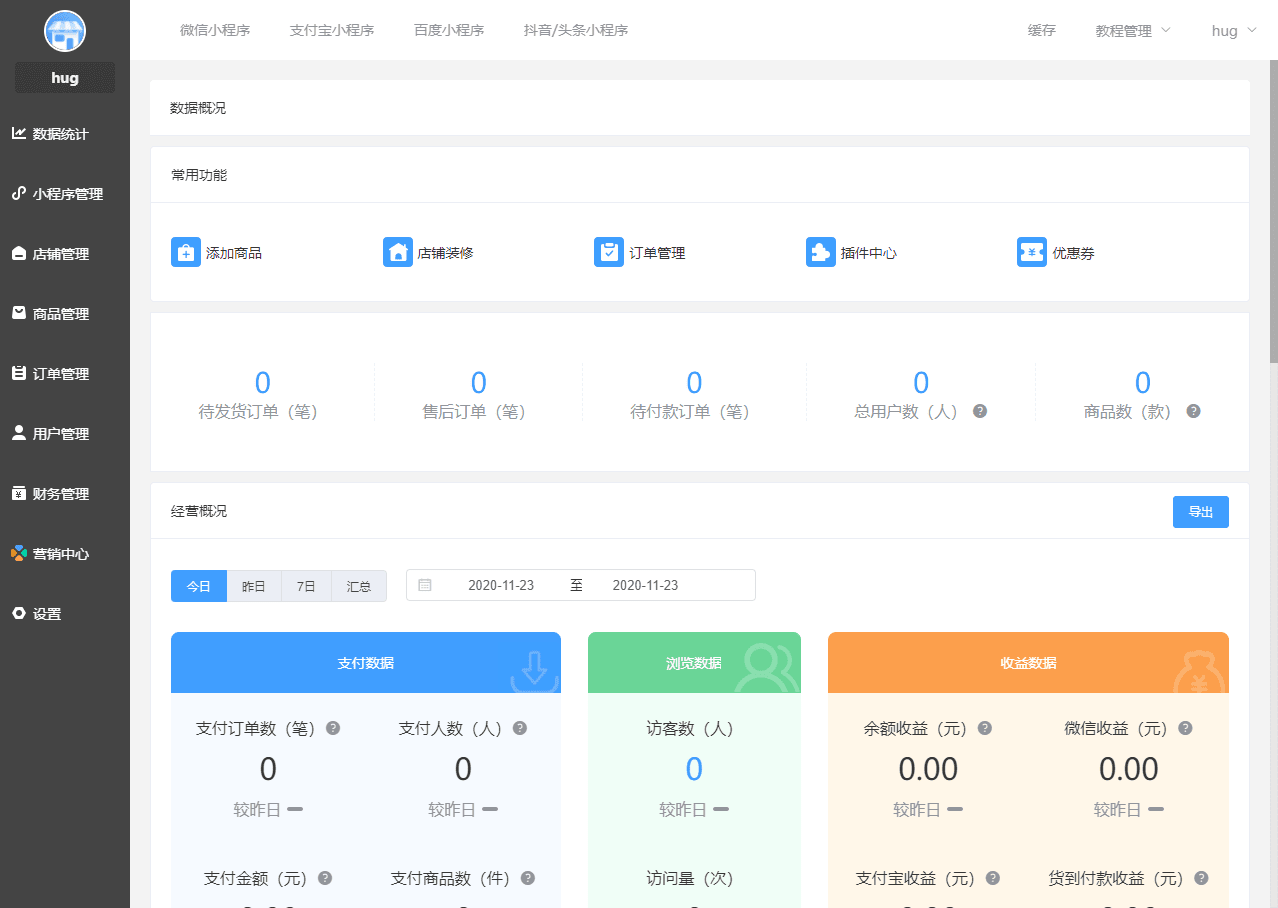Click the help icon beside 支付宝收益
This screenshot has width=1278, height=908.
(x=993, y=878)
